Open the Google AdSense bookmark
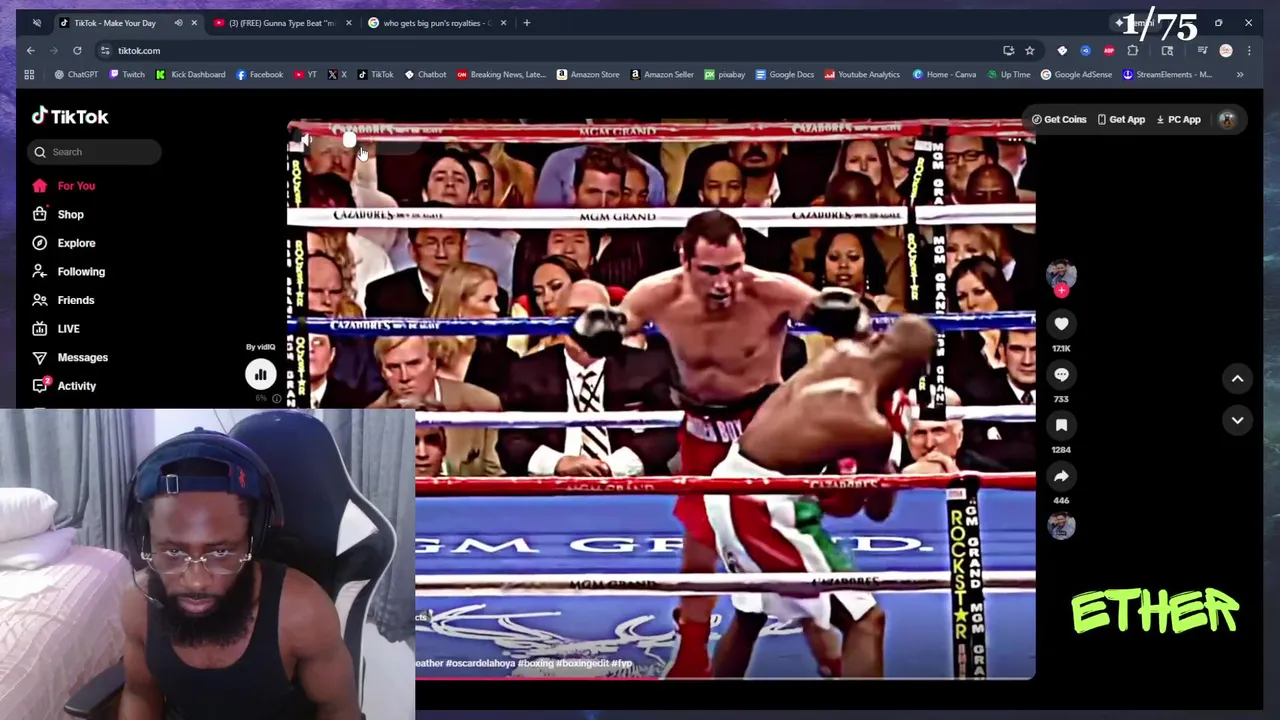 [1076, 74]
